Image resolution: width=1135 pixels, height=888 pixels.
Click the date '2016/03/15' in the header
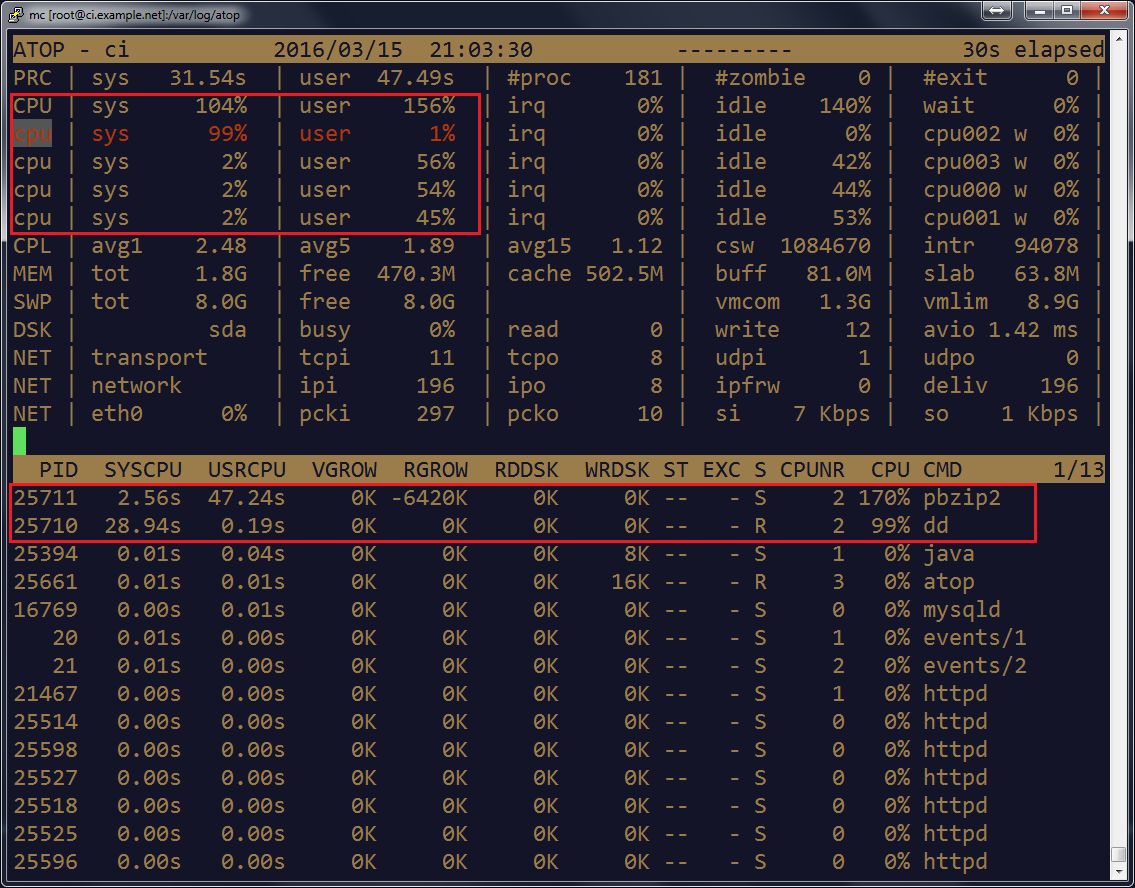[339, 50]
